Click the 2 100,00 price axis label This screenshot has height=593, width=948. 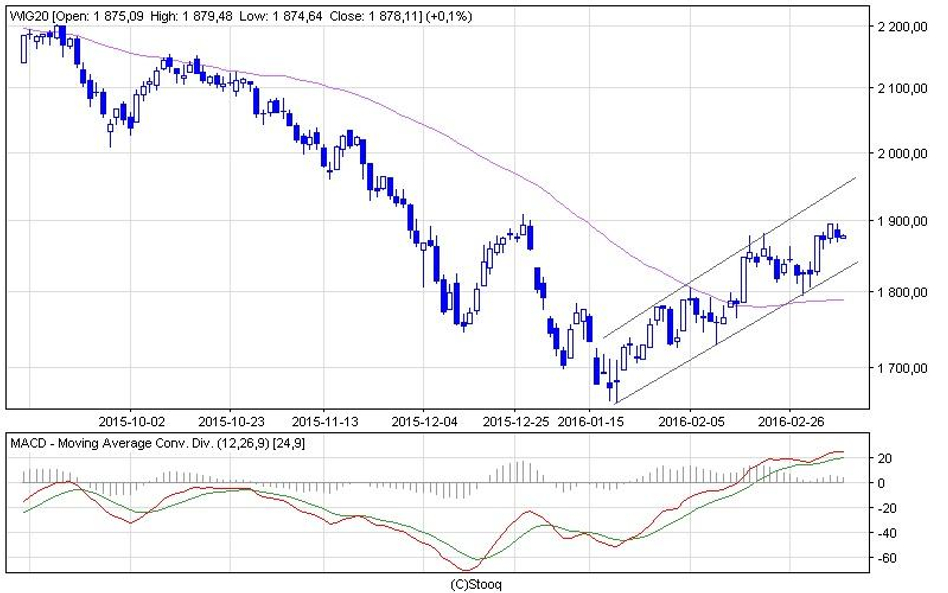pyautogui.click(x=904, y=89)
